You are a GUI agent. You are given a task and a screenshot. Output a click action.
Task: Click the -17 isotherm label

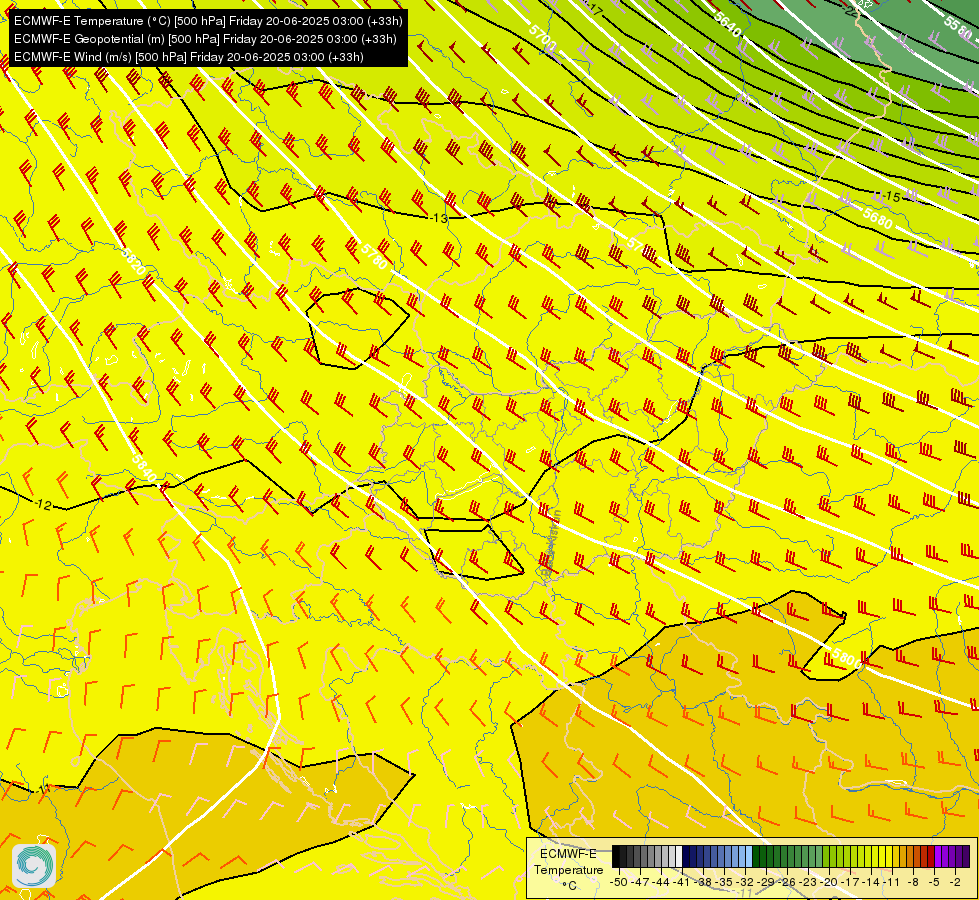595,10
